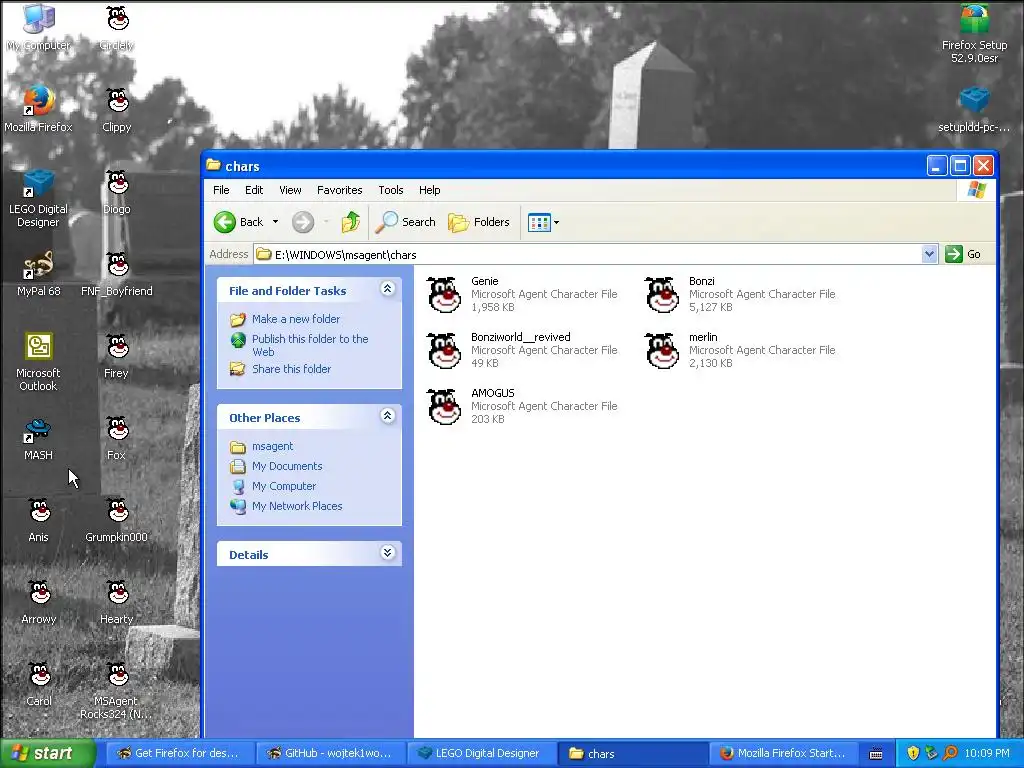
Task: Switch to Mozilla Firefox Start taskbar button
Action: [x=783, y=754]
